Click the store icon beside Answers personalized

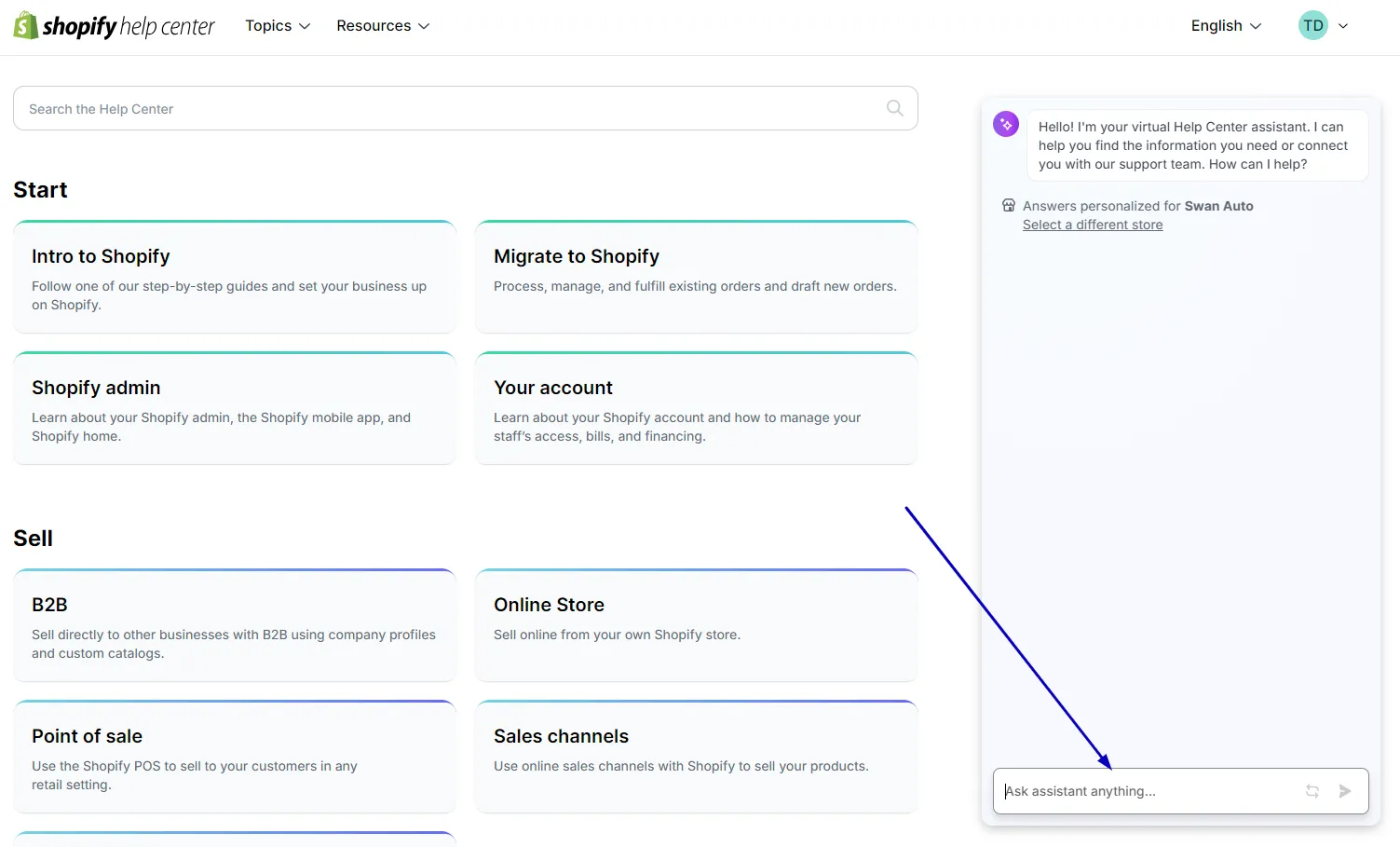coord(1009,206)
